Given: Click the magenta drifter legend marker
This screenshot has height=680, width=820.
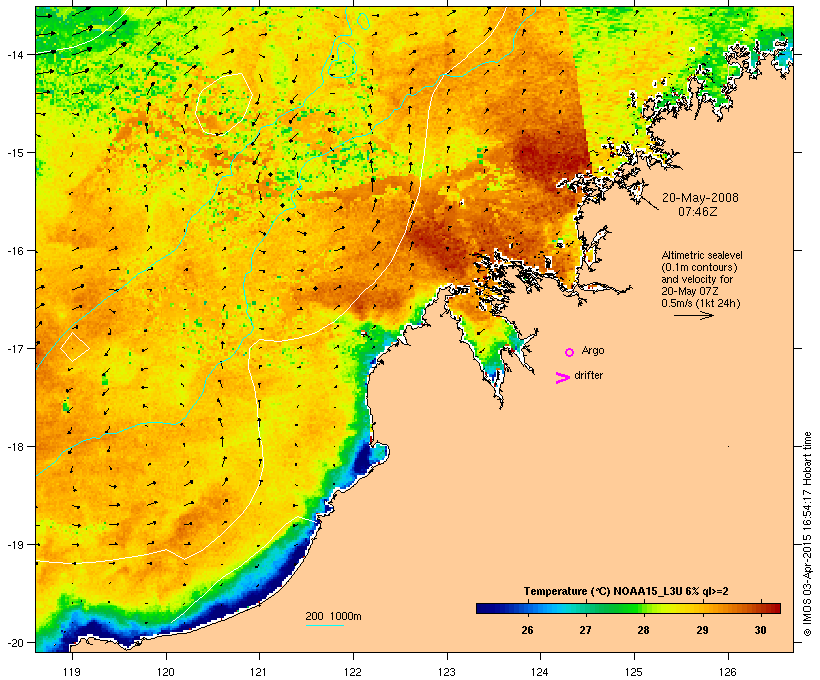Looking at the screenshot, I should [562, 378].
